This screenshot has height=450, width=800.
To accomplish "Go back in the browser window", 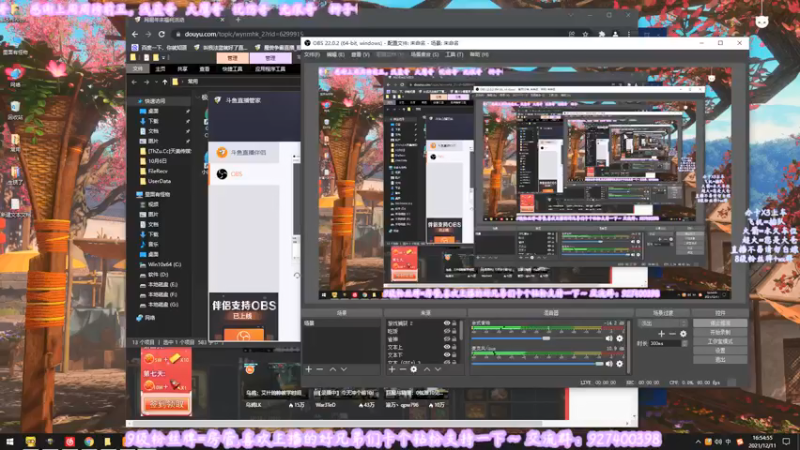I will (x=135, y=34).
